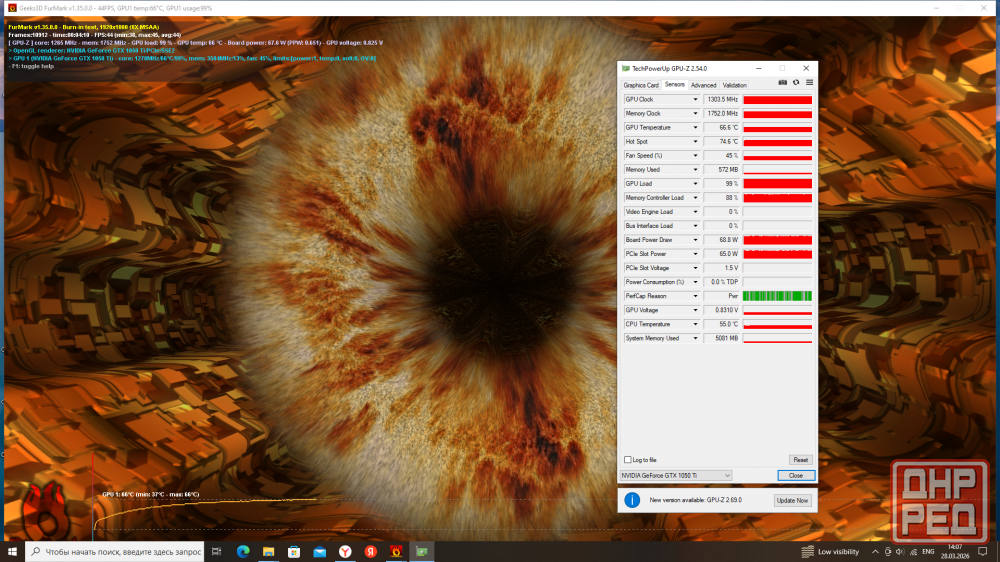Open Microsoft Edge from the taskbar
Viewport: 1000px width, 562px height.
[x=243, y=551]
